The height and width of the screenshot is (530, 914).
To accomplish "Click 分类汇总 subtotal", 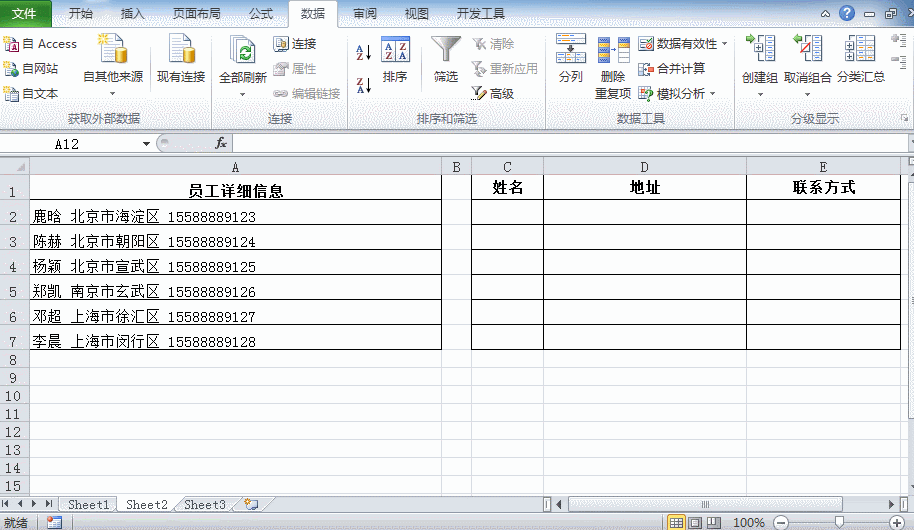I will tap(860, 58).
